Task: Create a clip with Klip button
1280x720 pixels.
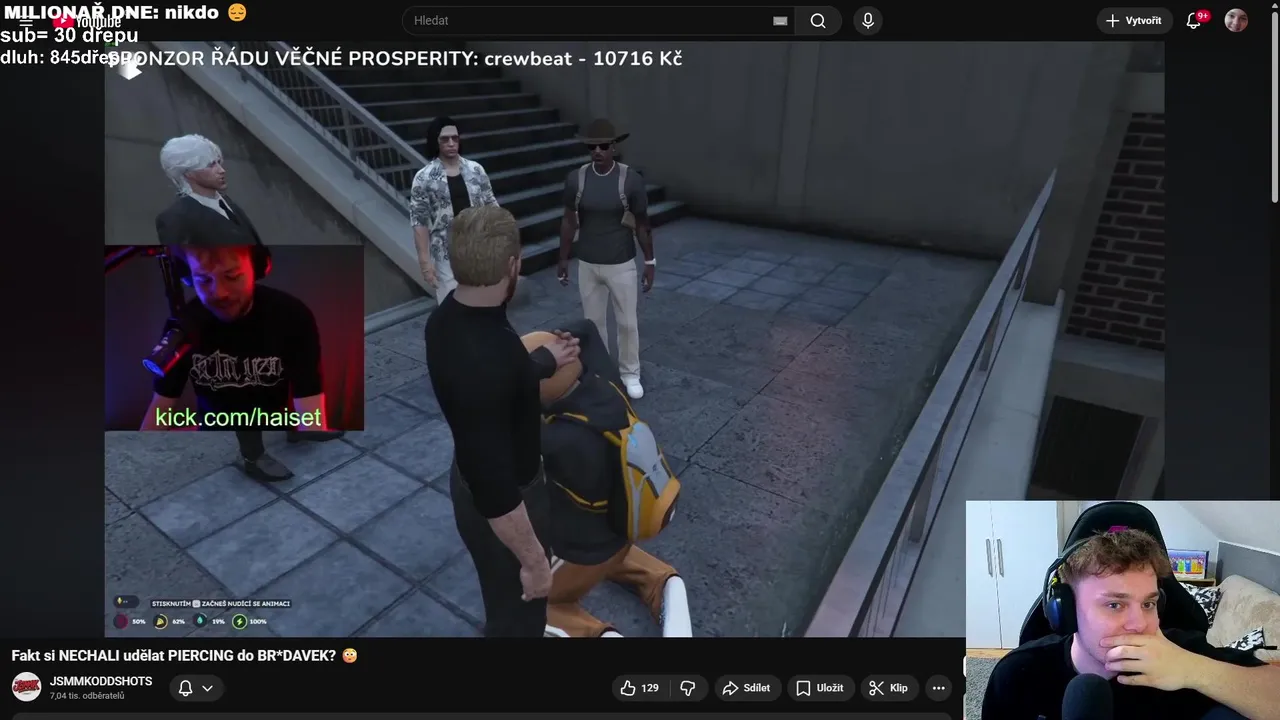Action: coord(888,688)
